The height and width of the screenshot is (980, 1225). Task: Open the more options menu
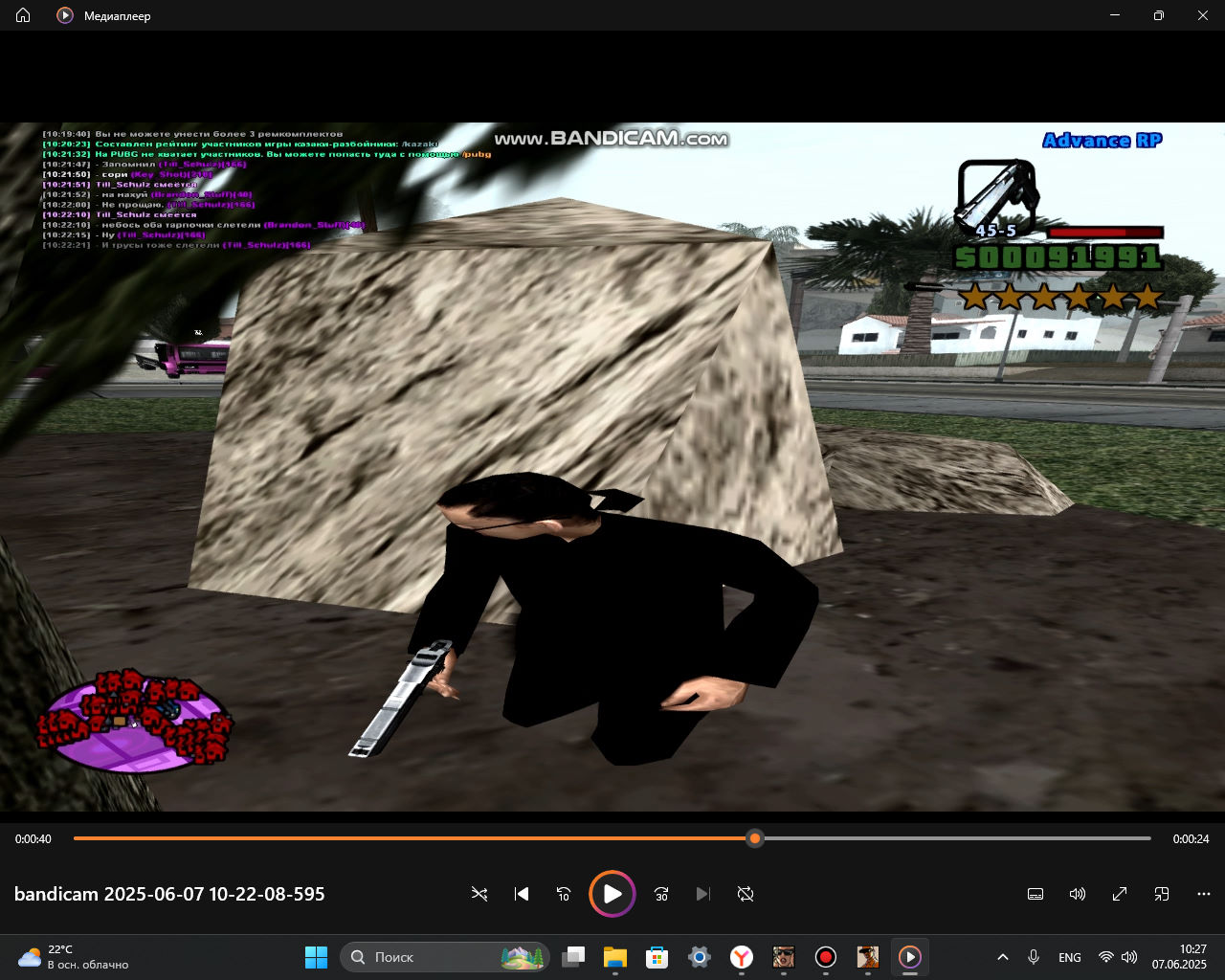pos(1204,894)
